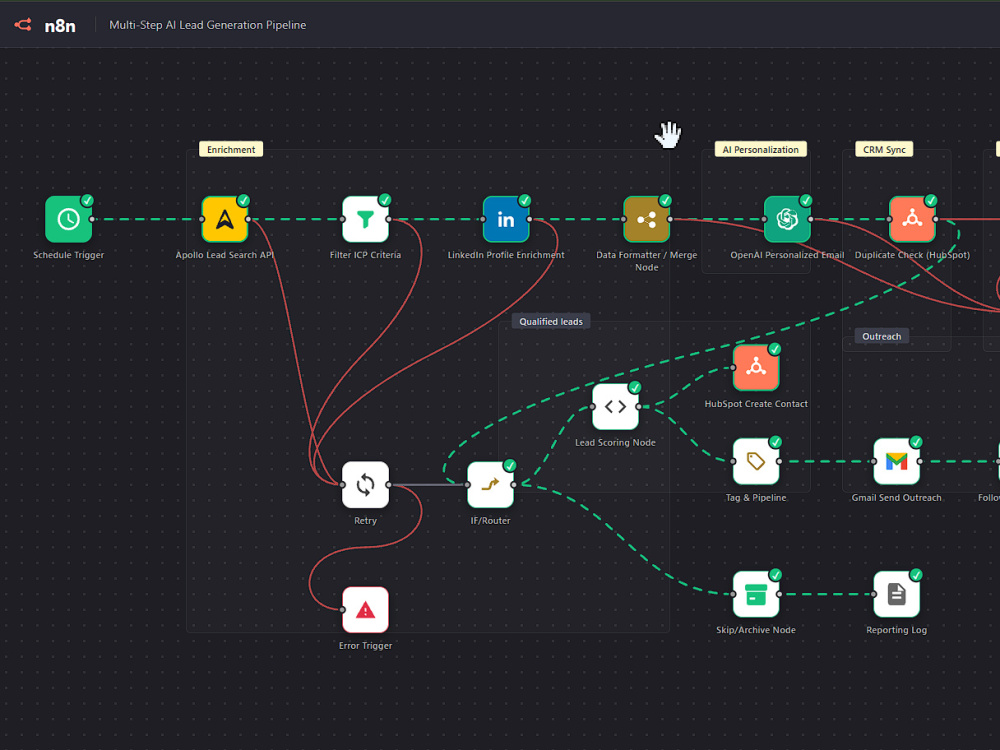The image size is (1000, 750).
Task: Click the Skip/Archive Node output connector
Action: (x=779, y=594)
